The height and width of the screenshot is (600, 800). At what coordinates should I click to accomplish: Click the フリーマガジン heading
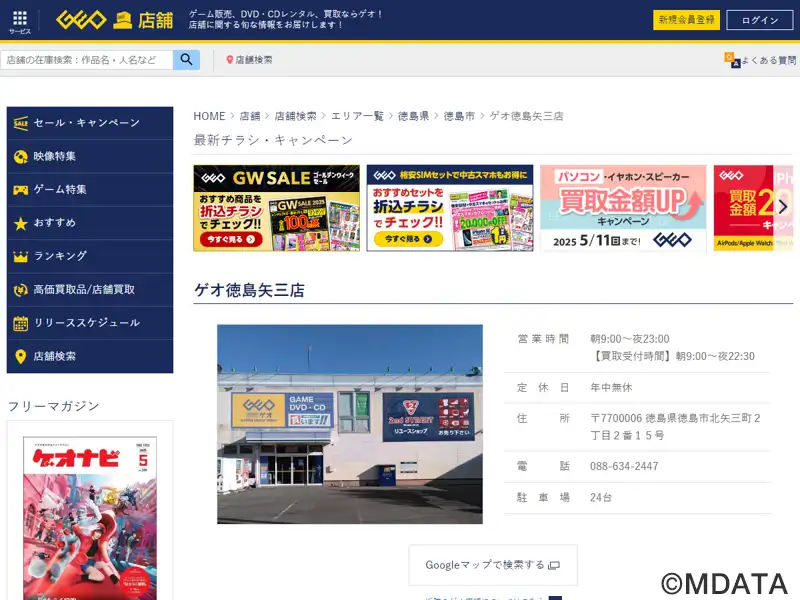(54, 406)
